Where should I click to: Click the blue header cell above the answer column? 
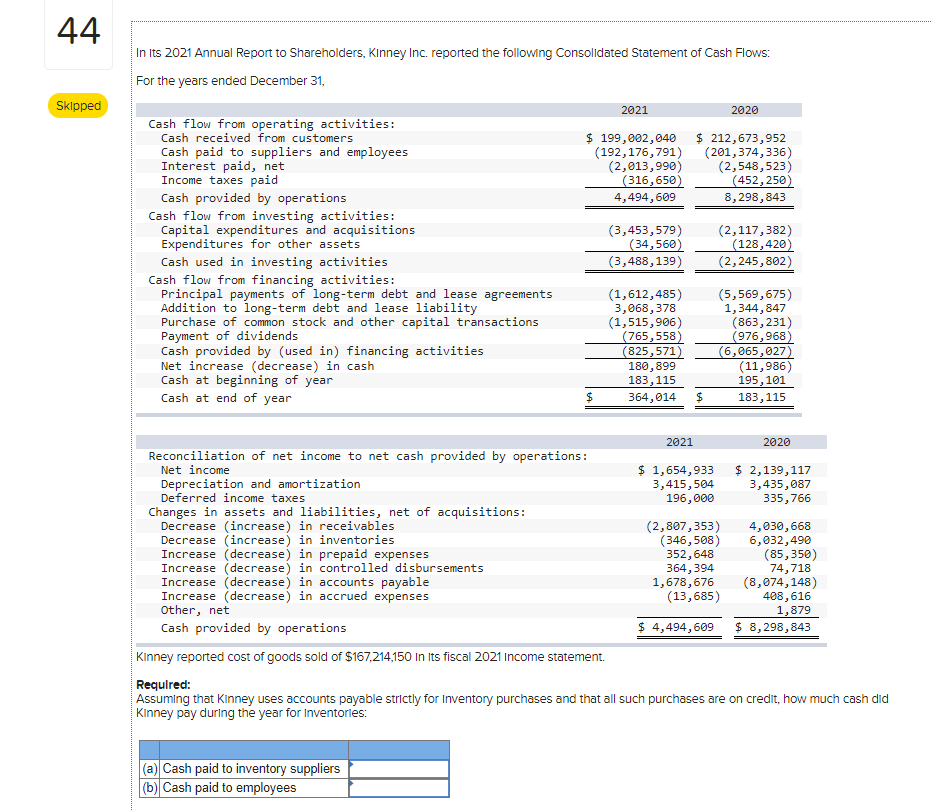coord(398,747)
